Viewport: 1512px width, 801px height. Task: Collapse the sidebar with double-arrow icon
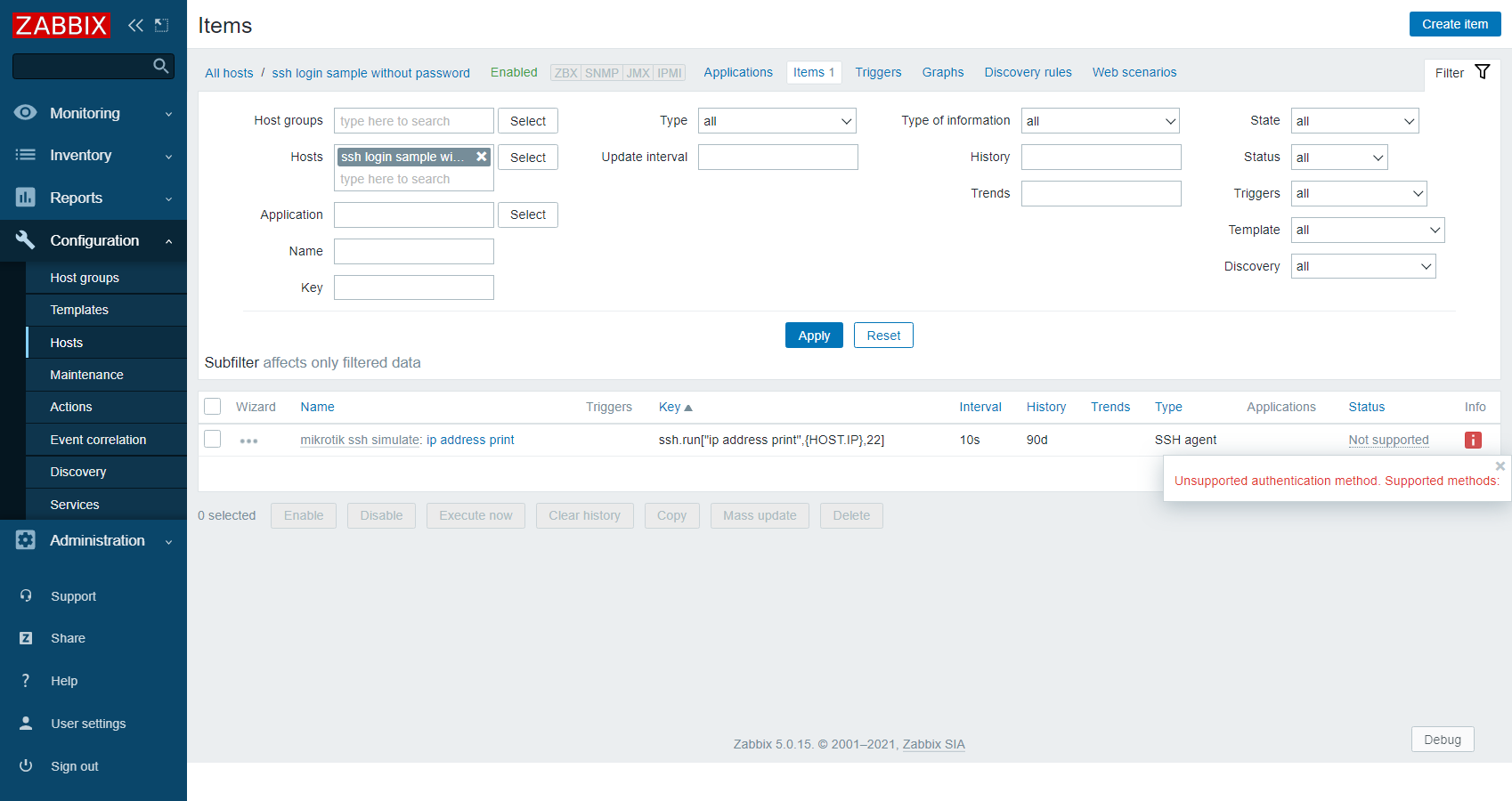click(135, 25)
